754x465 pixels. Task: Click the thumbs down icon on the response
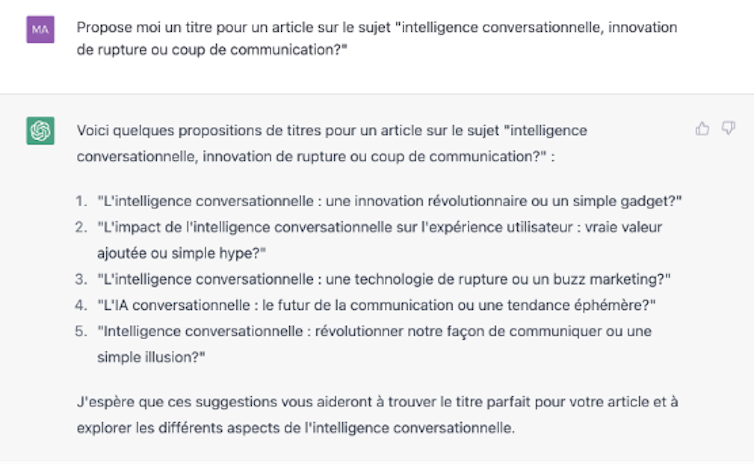[727, 129]
